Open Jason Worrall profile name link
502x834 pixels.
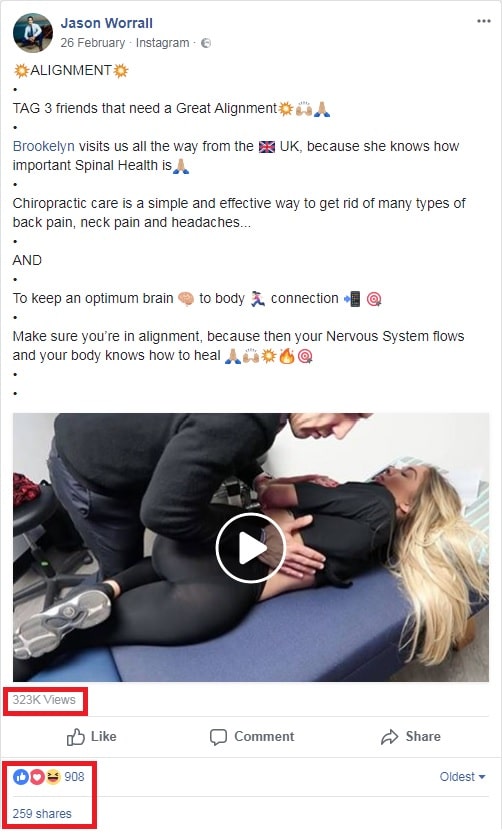point(106,23)
